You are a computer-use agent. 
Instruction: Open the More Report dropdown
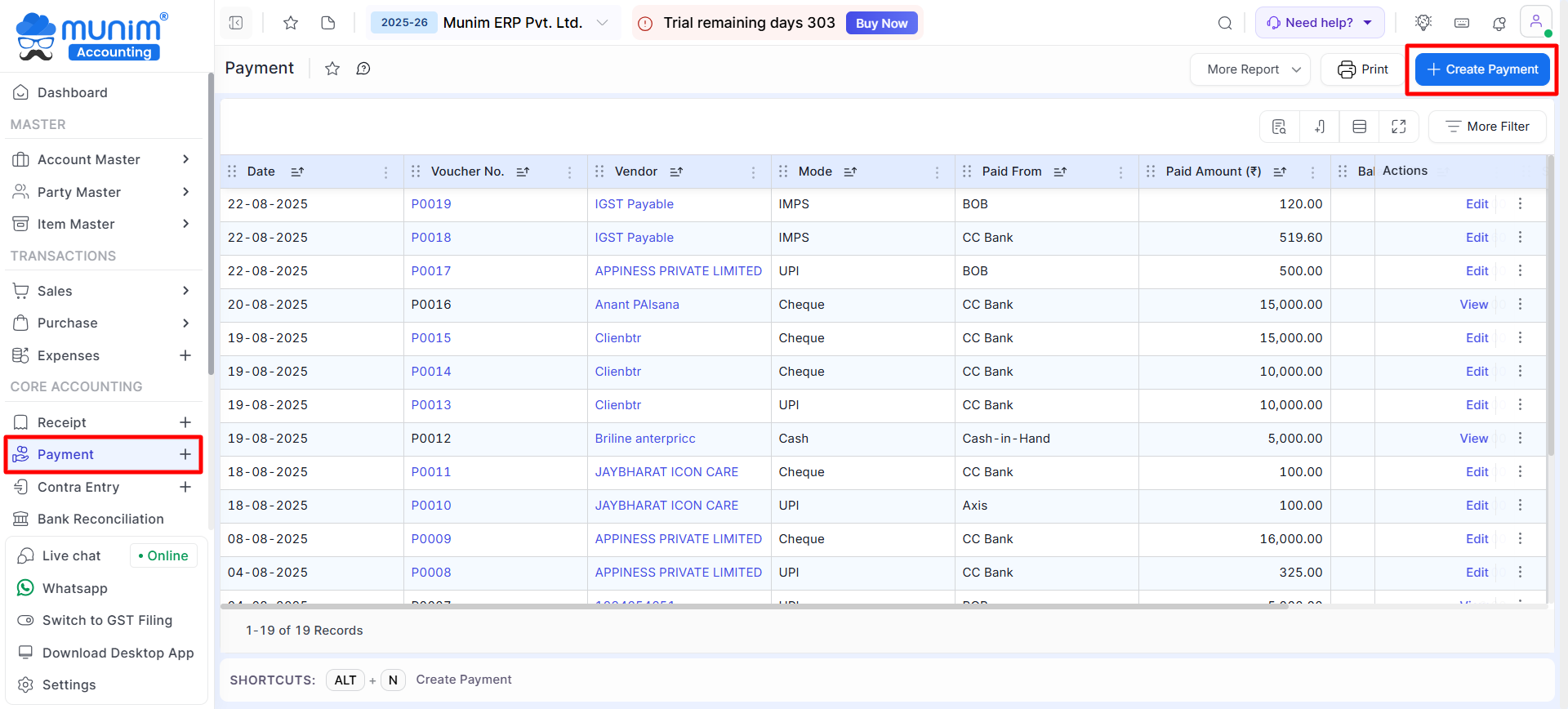[x=1250, y=69]
